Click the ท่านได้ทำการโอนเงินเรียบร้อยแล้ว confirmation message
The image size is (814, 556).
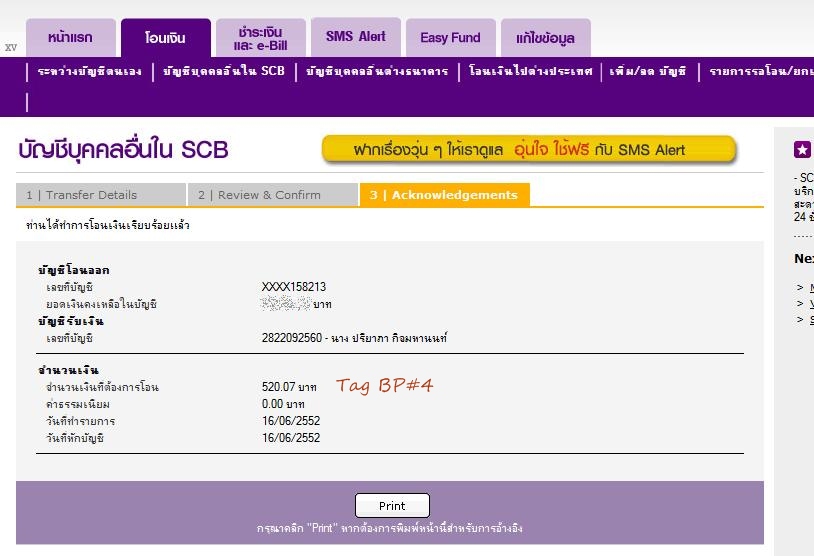click(108, 225)
